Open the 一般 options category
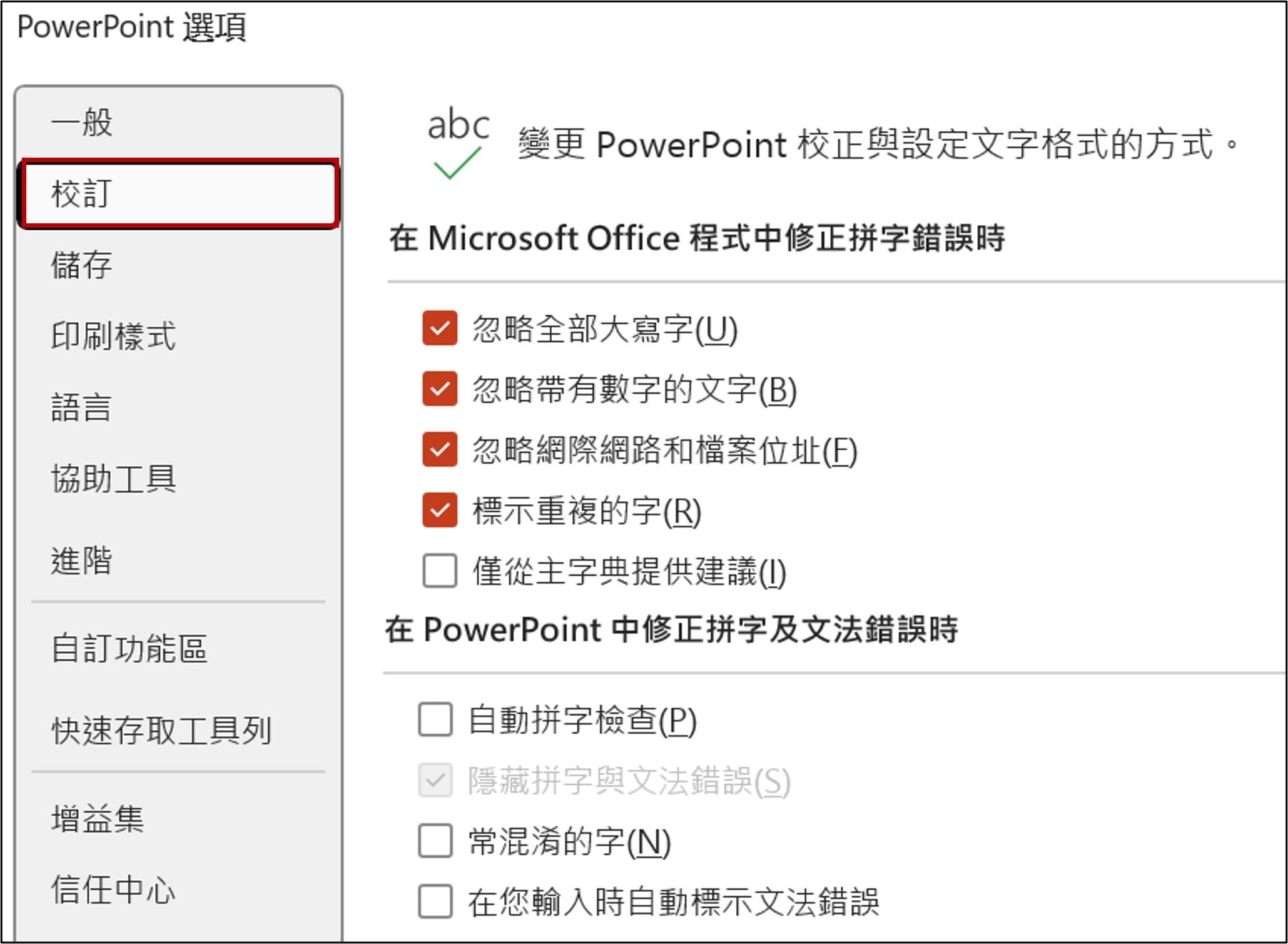This screenshot has width=1288, height=944. (82, 122)
